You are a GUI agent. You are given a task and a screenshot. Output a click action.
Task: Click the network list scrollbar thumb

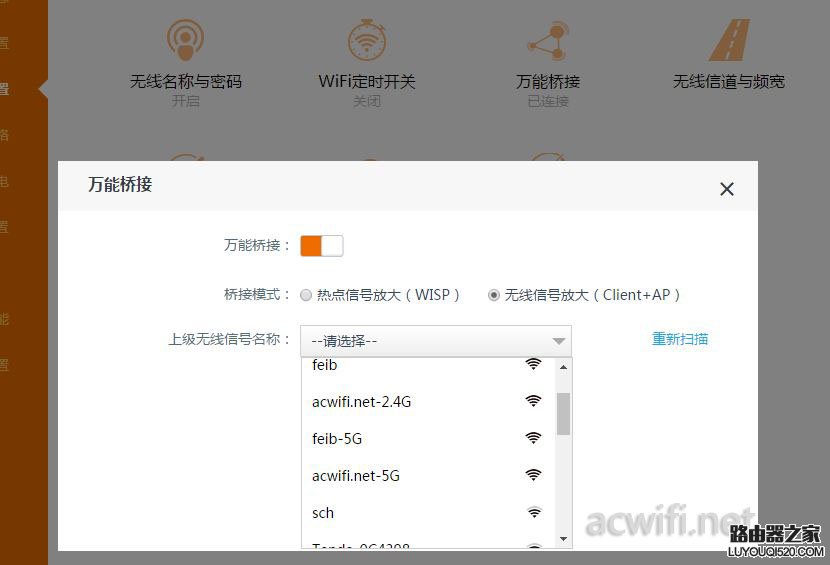coord(563,413)
